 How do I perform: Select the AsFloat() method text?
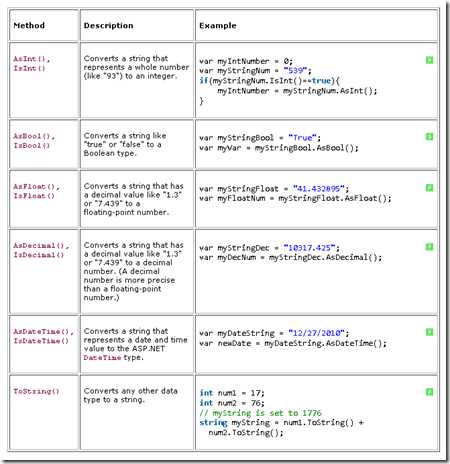[x=36, y=187]
